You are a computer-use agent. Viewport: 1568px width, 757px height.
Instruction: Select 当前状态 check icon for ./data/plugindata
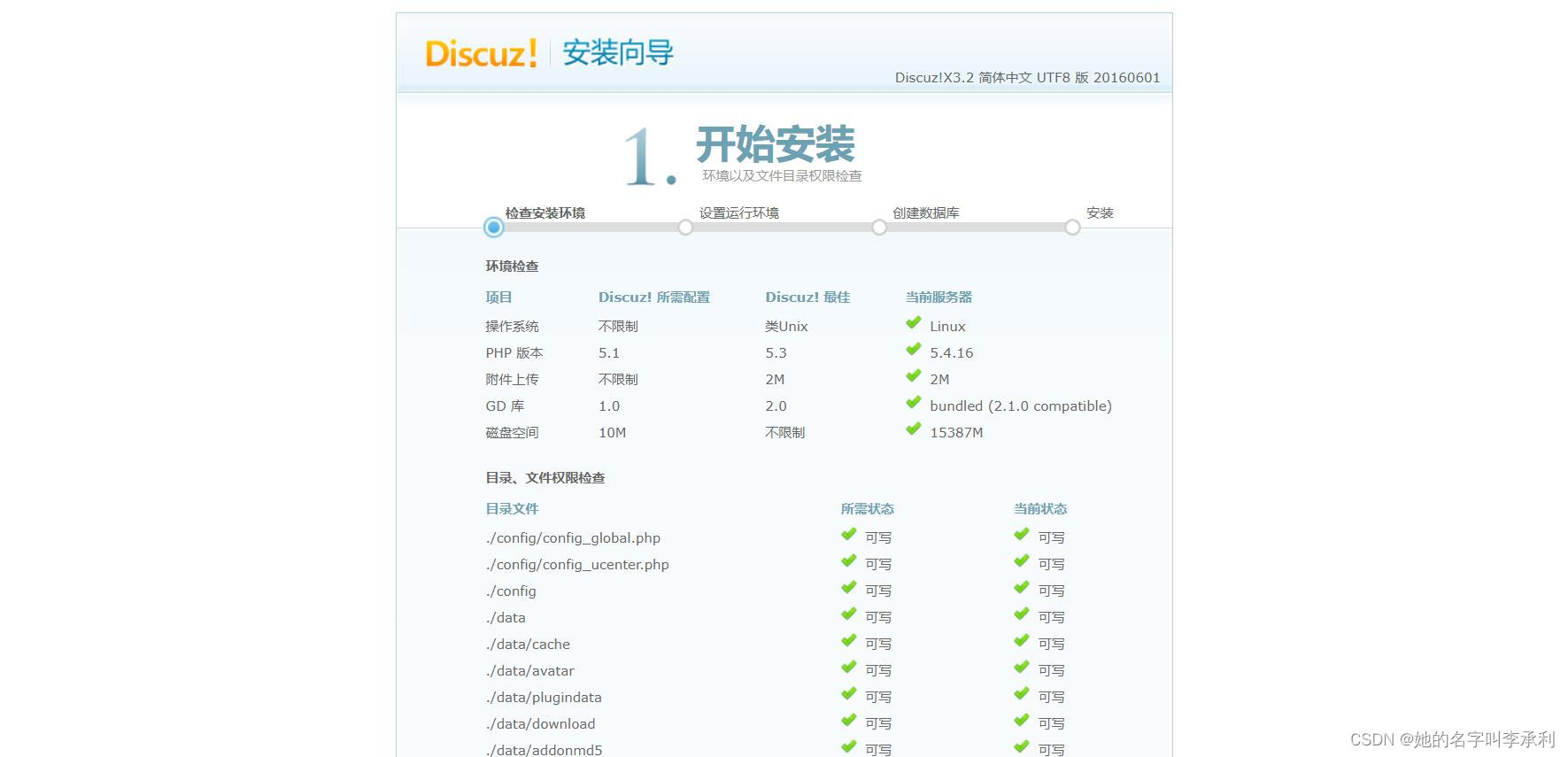pyautogui.click(x=1022, y=694)
